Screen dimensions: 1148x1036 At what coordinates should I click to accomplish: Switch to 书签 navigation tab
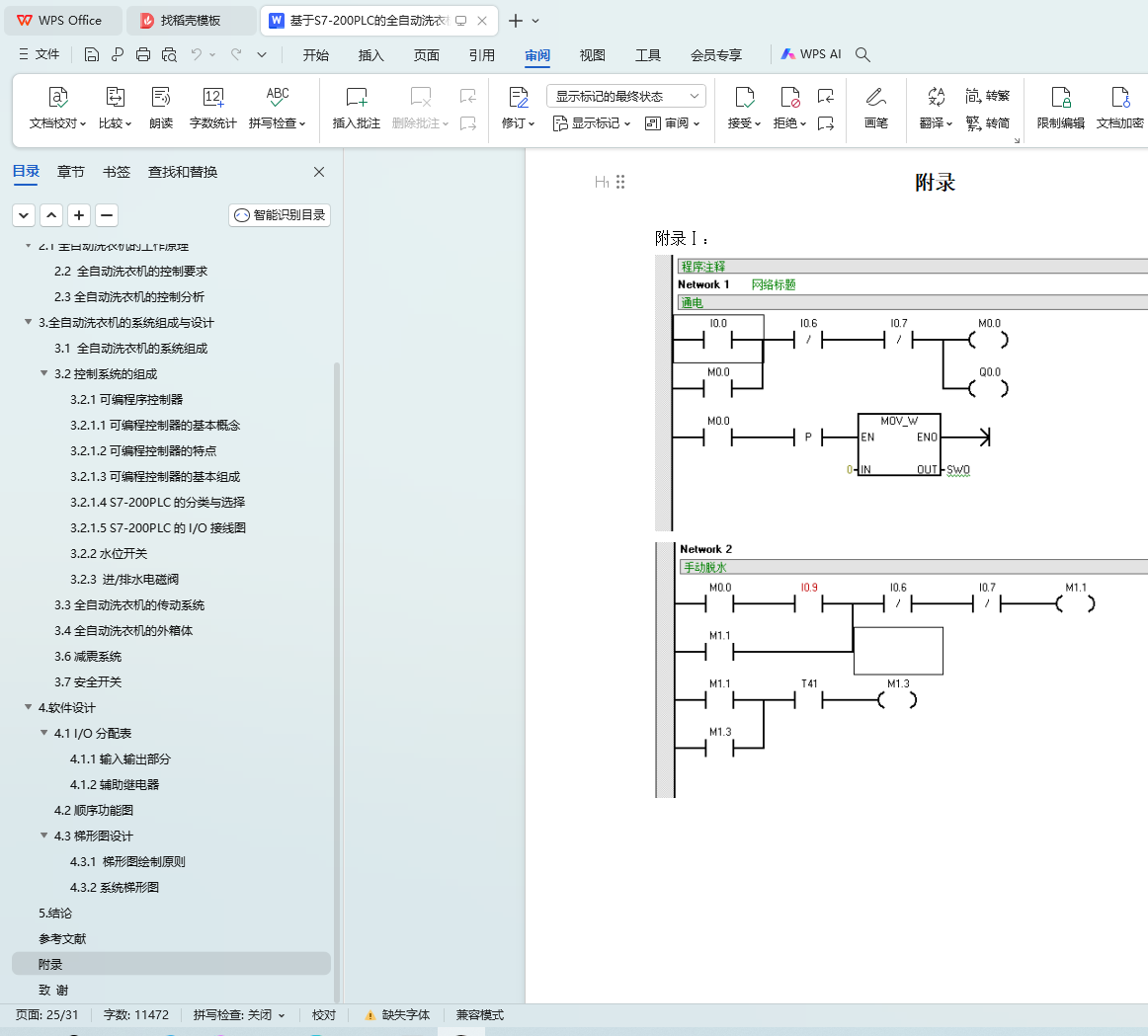tap(117, 172)
